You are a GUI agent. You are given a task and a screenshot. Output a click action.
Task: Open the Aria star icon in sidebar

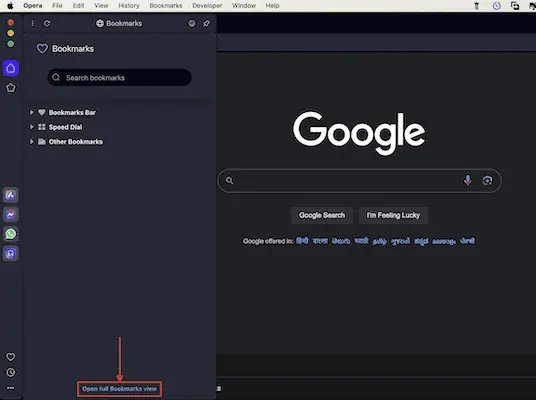[x=11, y=88]
